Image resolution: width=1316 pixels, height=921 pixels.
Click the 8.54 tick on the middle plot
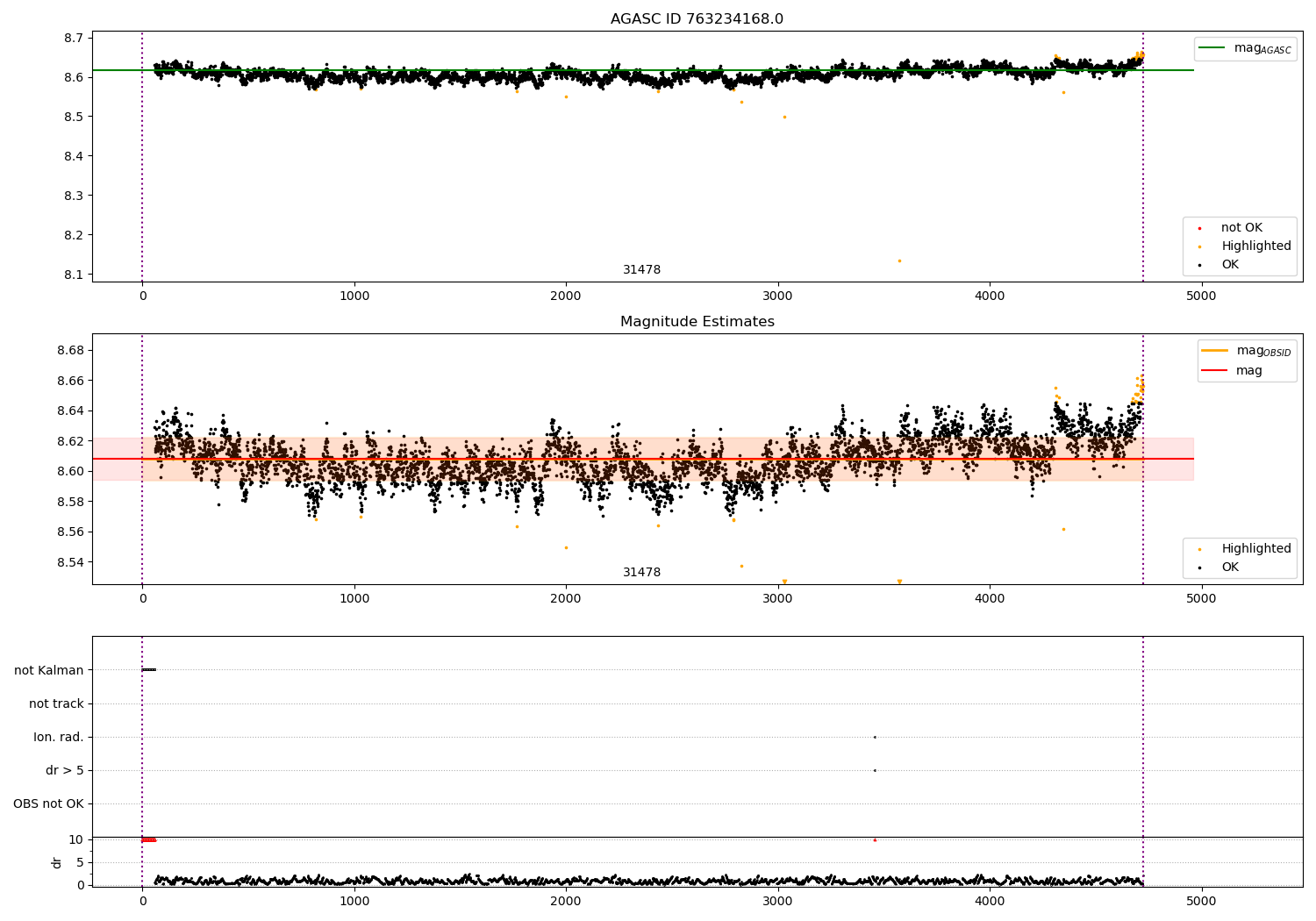click(x=70, y=562)
